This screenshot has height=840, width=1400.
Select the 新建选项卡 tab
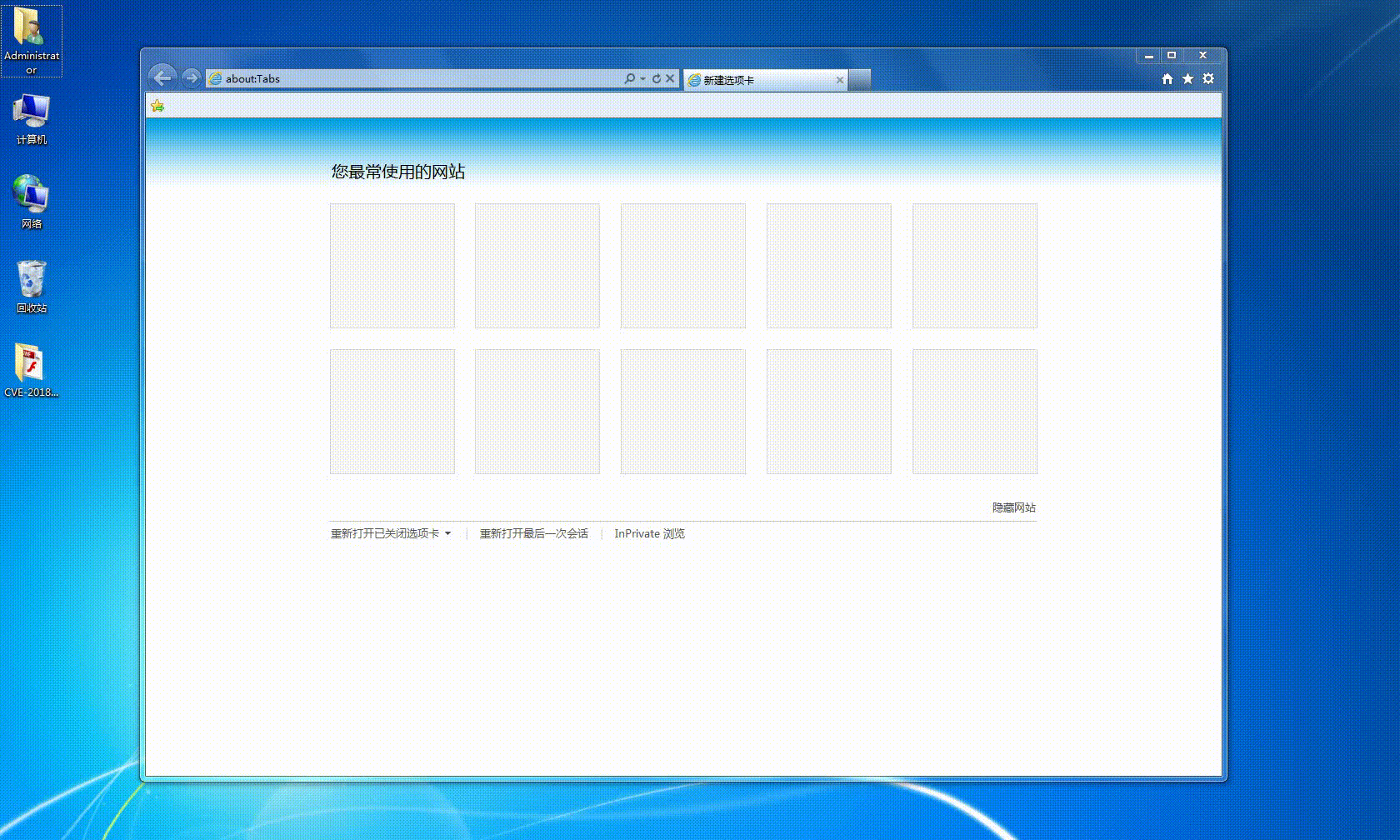tap(765, 80)
